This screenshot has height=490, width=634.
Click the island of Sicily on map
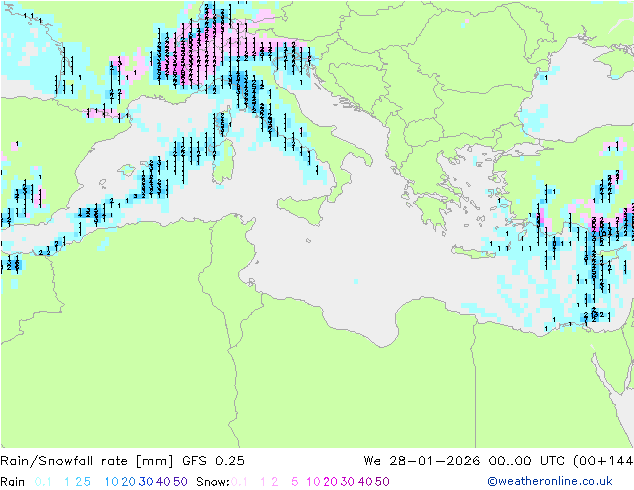tap(305, 208)
